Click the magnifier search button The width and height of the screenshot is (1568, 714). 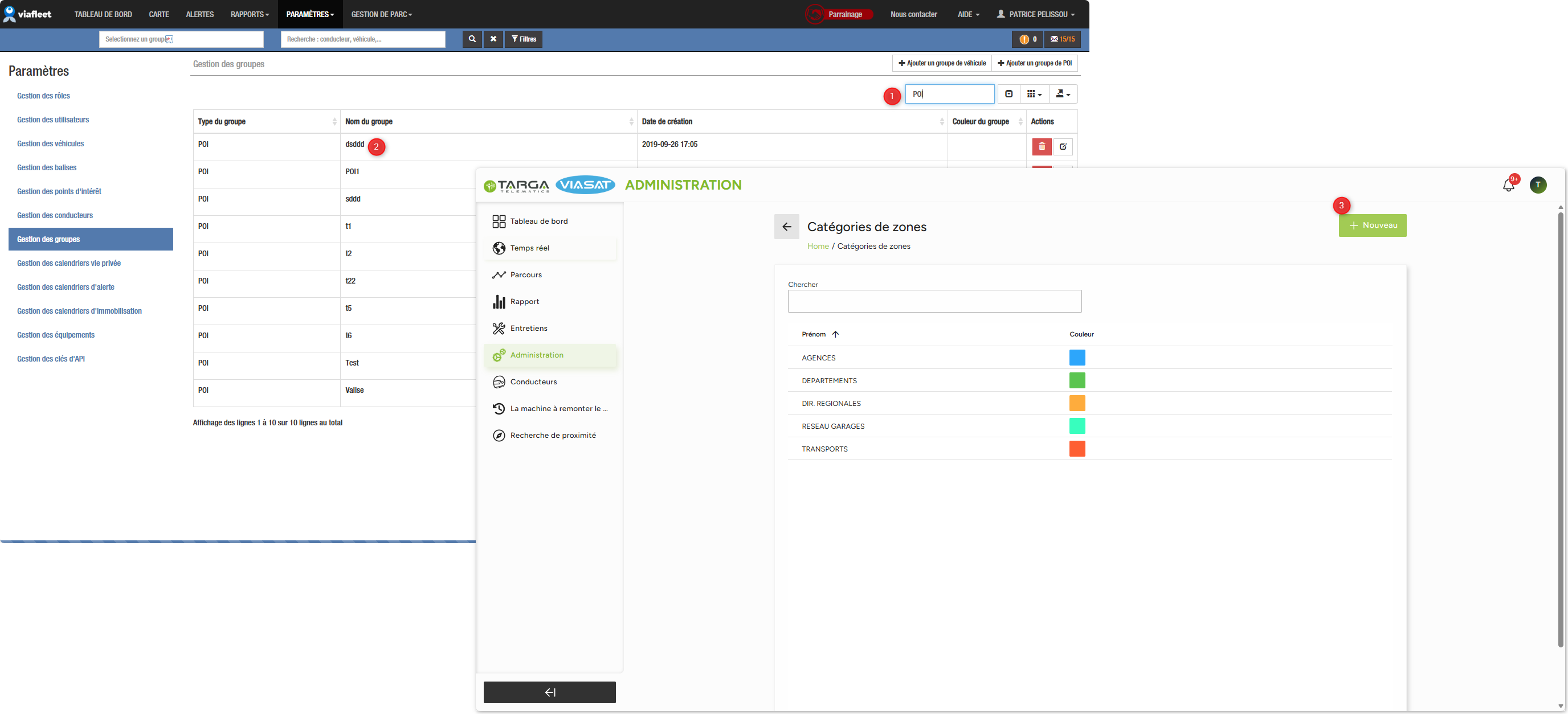pos(472,39)
